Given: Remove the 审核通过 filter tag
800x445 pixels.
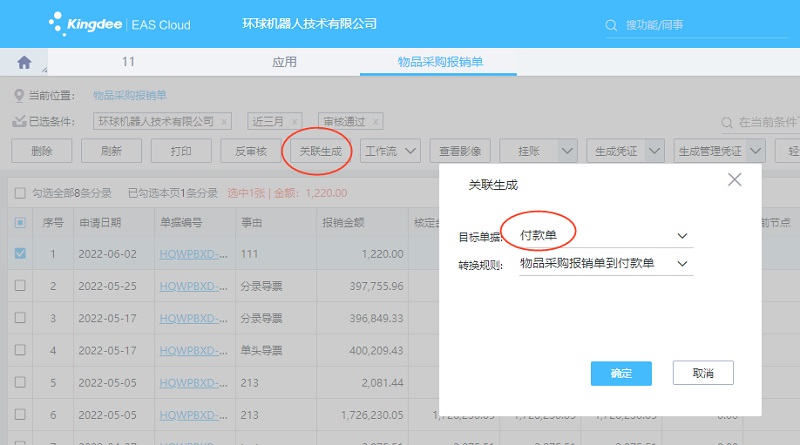Looking at the screenshot, I should tap(376, 121).
